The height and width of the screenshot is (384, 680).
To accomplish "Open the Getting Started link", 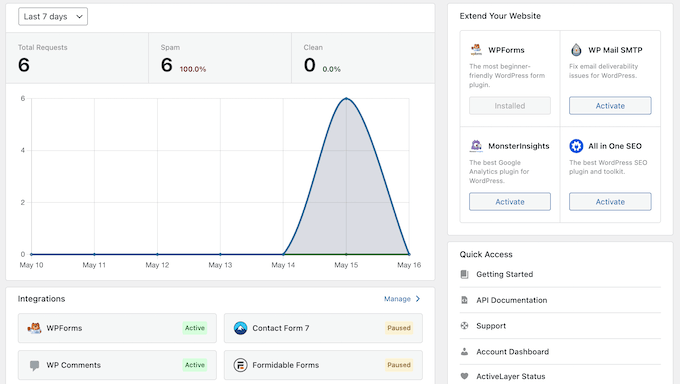I will [505, 274].
